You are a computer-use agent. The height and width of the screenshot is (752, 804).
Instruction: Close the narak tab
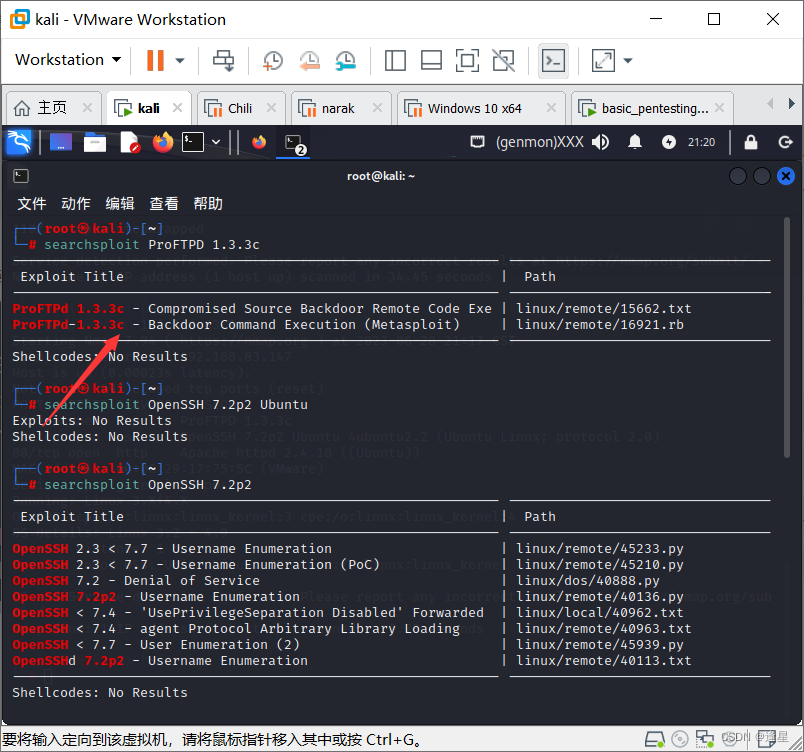(377, 108)
